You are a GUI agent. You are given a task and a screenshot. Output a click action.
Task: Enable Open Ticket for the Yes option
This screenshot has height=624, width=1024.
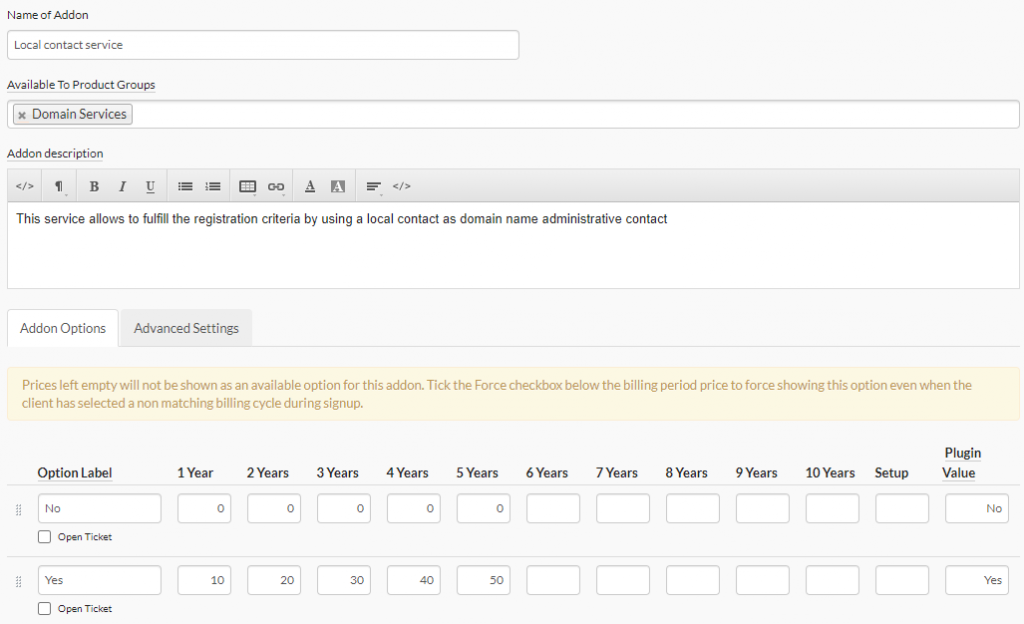(x=44, y=608)
